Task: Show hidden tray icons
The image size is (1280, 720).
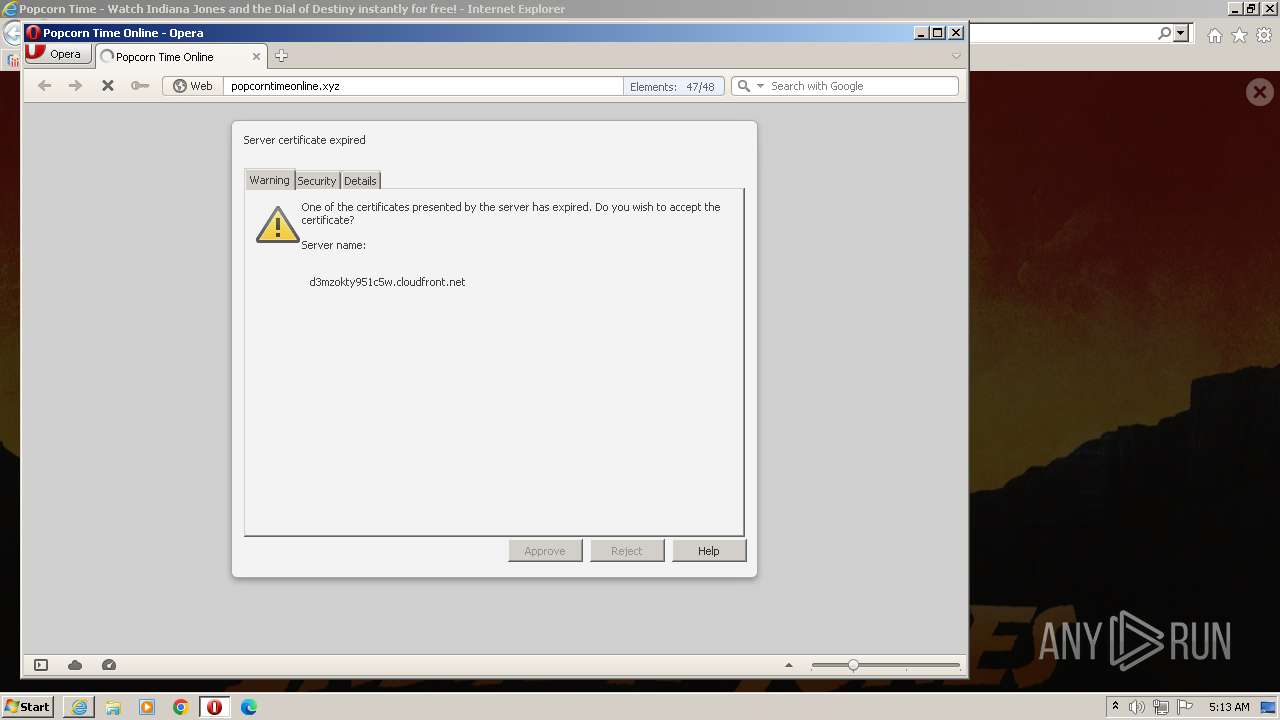Action: tap(1115, 707)
